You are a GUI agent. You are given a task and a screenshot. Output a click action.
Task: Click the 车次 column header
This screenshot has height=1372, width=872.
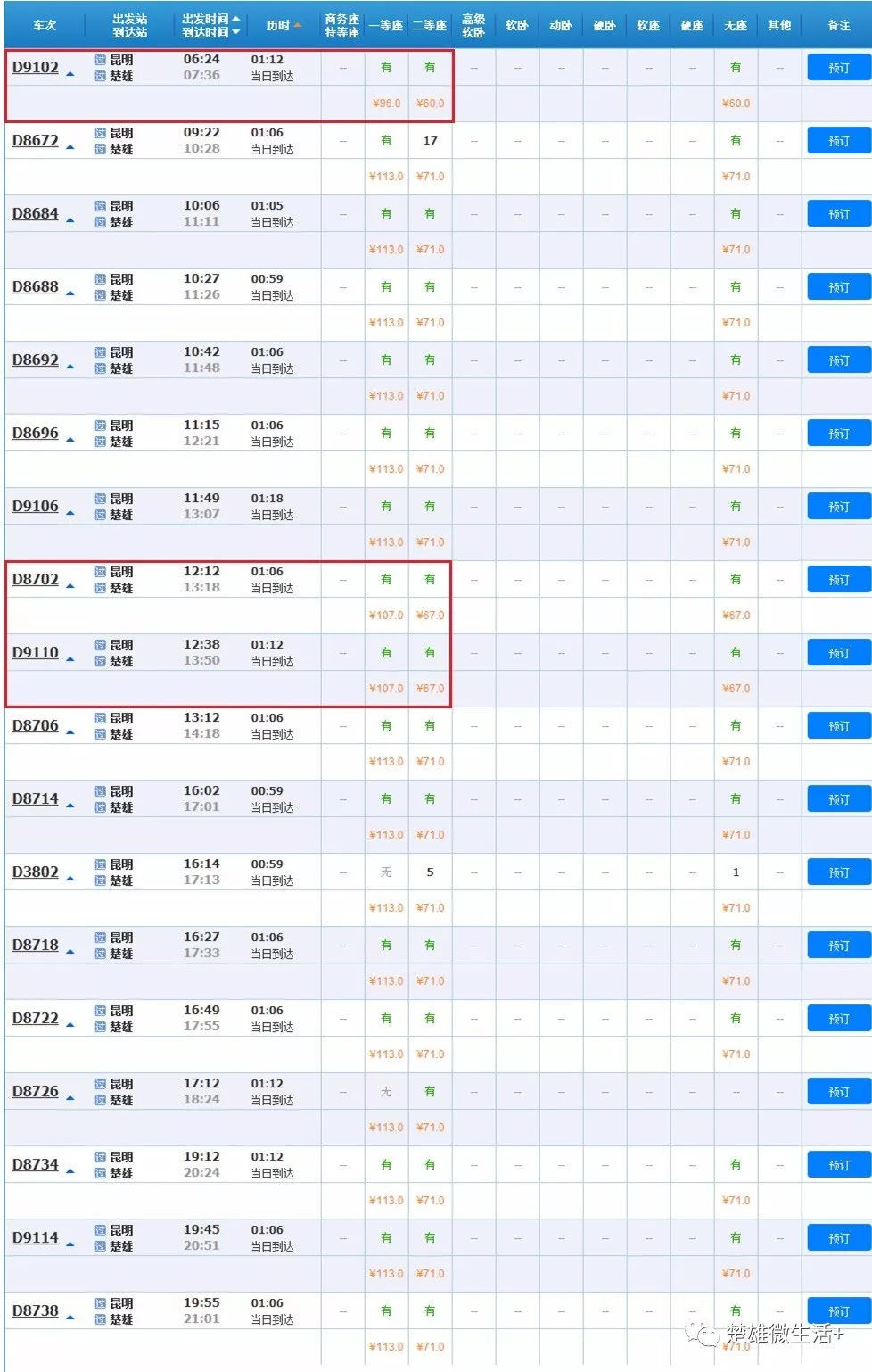point(45,26)
